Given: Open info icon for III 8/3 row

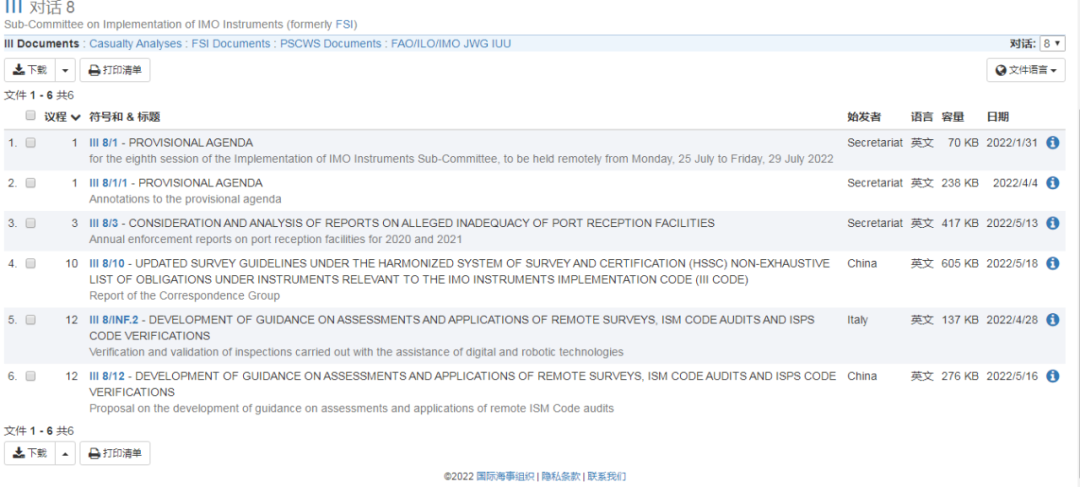Looking at the screenshot, I should pos(1052,223).
